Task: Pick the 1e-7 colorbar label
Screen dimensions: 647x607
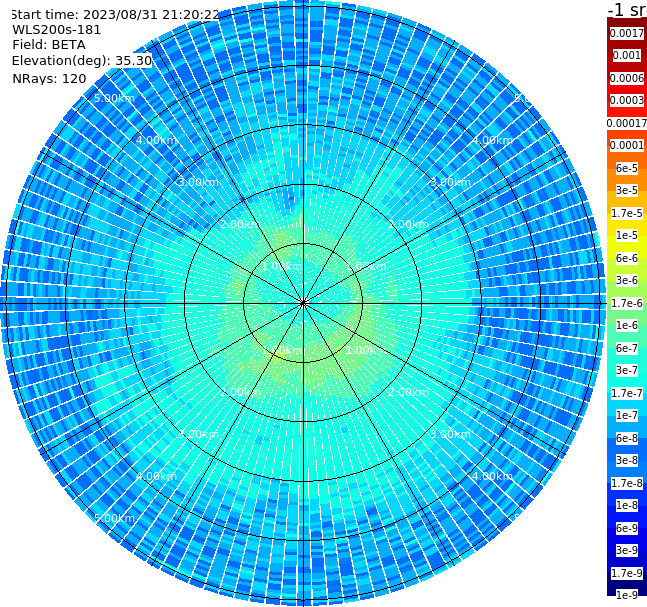Action: (x=627, y=415)
